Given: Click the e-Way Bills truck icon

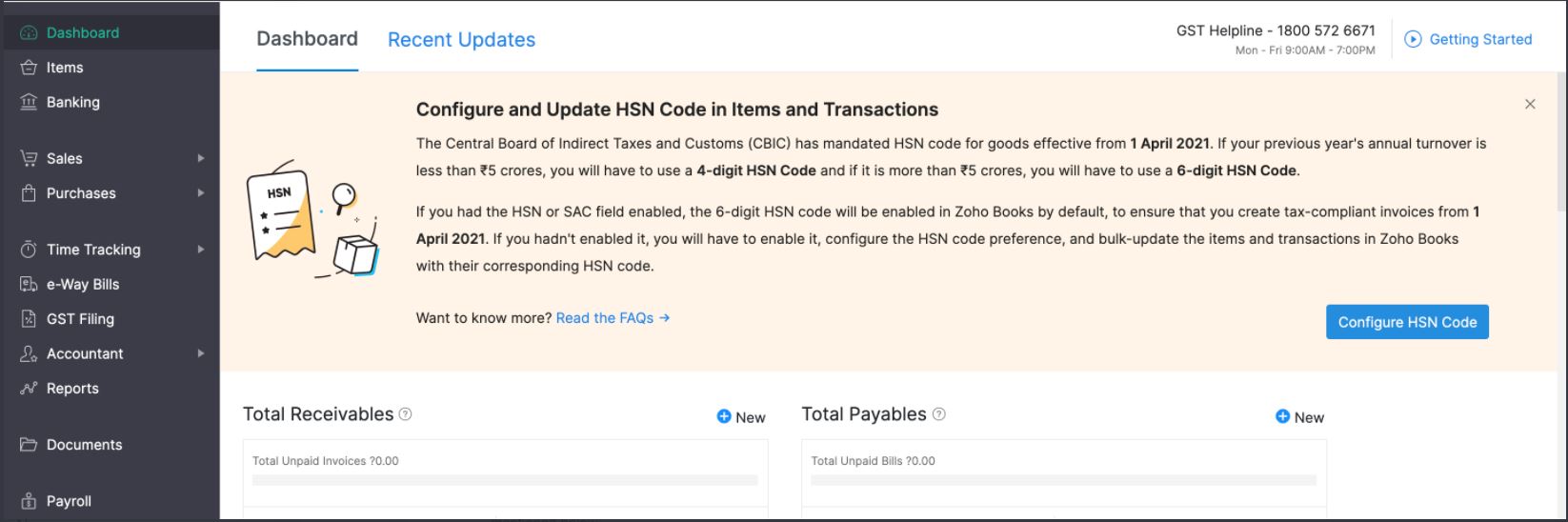Looking at the screenshot, I should coord(29,284).
